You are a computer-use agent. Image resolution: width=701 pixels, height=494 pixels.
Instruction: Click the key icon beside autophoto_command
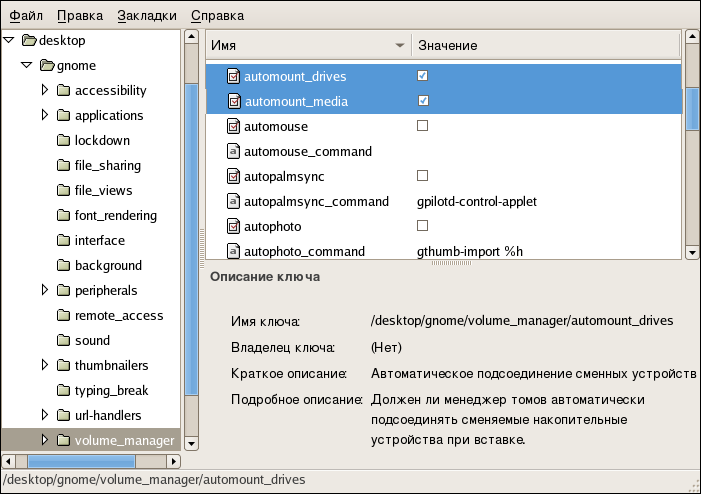coord(233,251)
